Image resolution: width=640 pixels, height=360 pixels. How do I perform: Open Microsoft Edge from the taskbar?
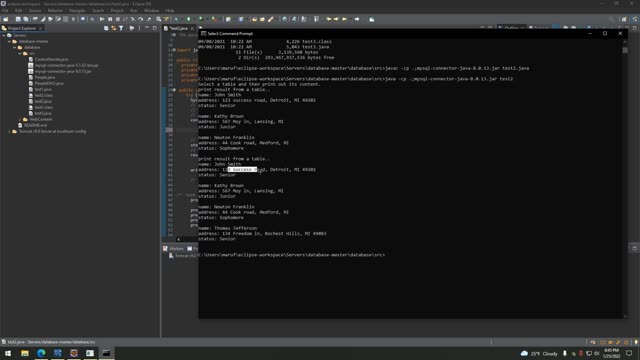pyautogui.click(x=41, y=353)
